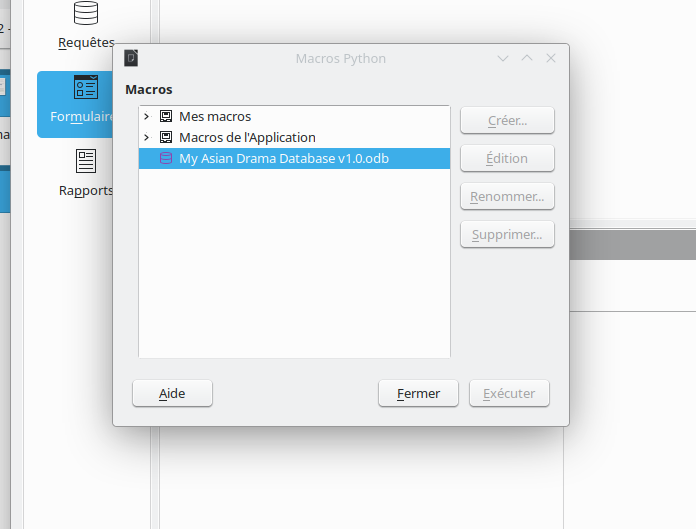
Task: Click the Créer... button
Action: coord(507,120)
